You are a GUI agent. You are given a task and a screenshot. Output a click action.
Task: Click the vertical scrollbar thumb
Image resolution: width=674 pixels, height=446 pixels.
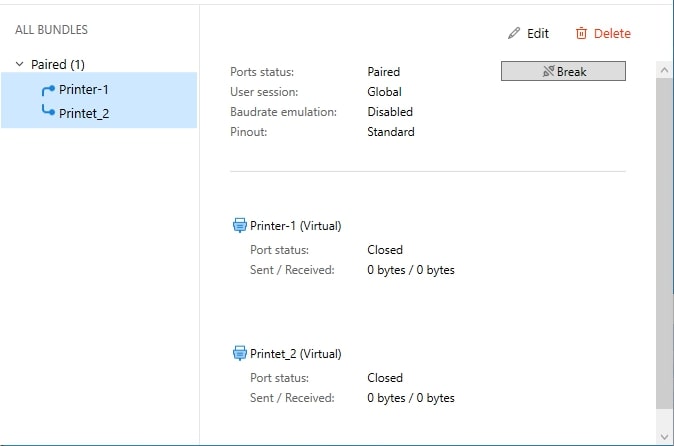[x=664, y=244]
